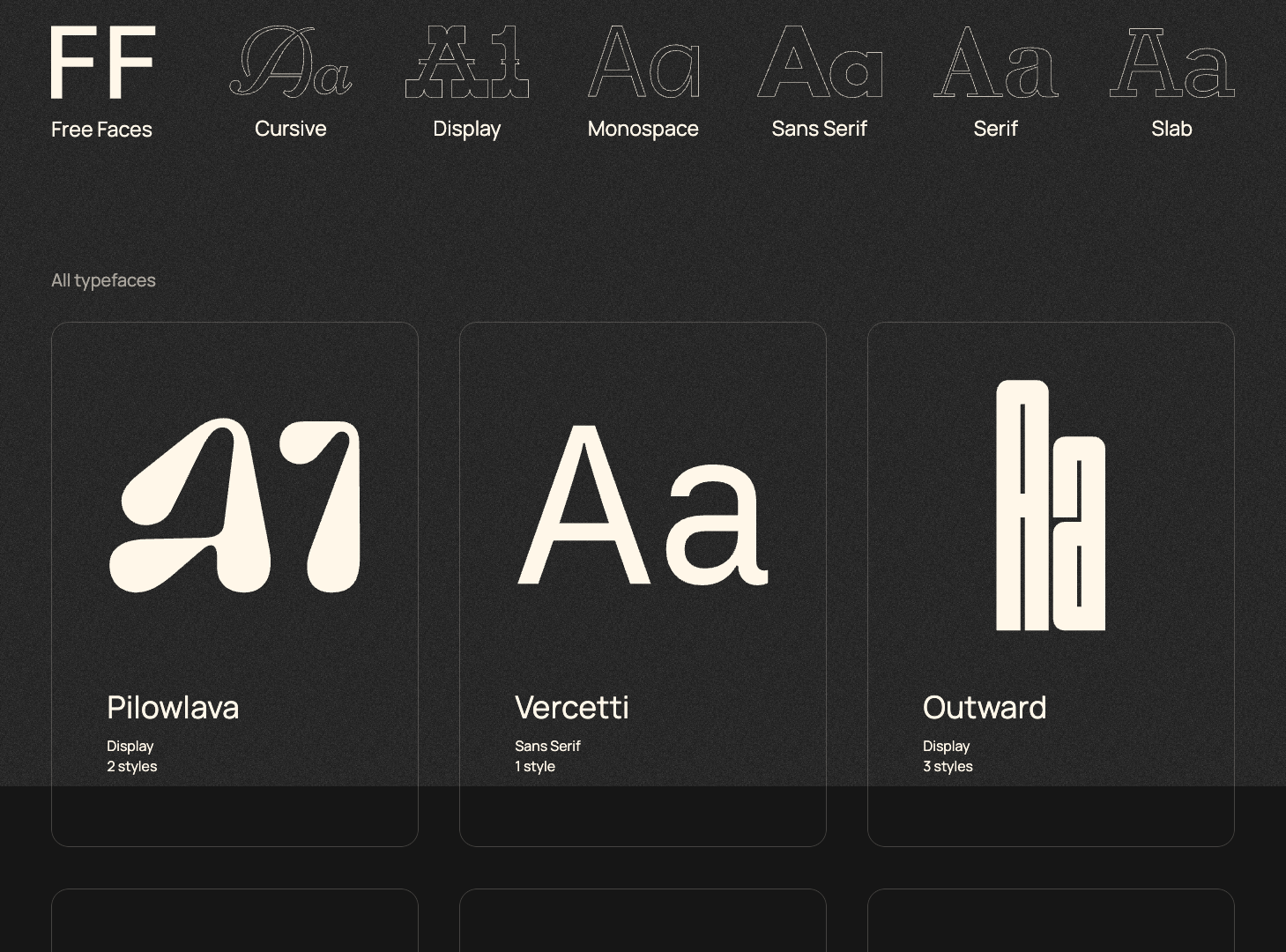Viewport: 1286px width, 952px height.
Task: Open the Outward typeface name
Action: pos(984,708)
